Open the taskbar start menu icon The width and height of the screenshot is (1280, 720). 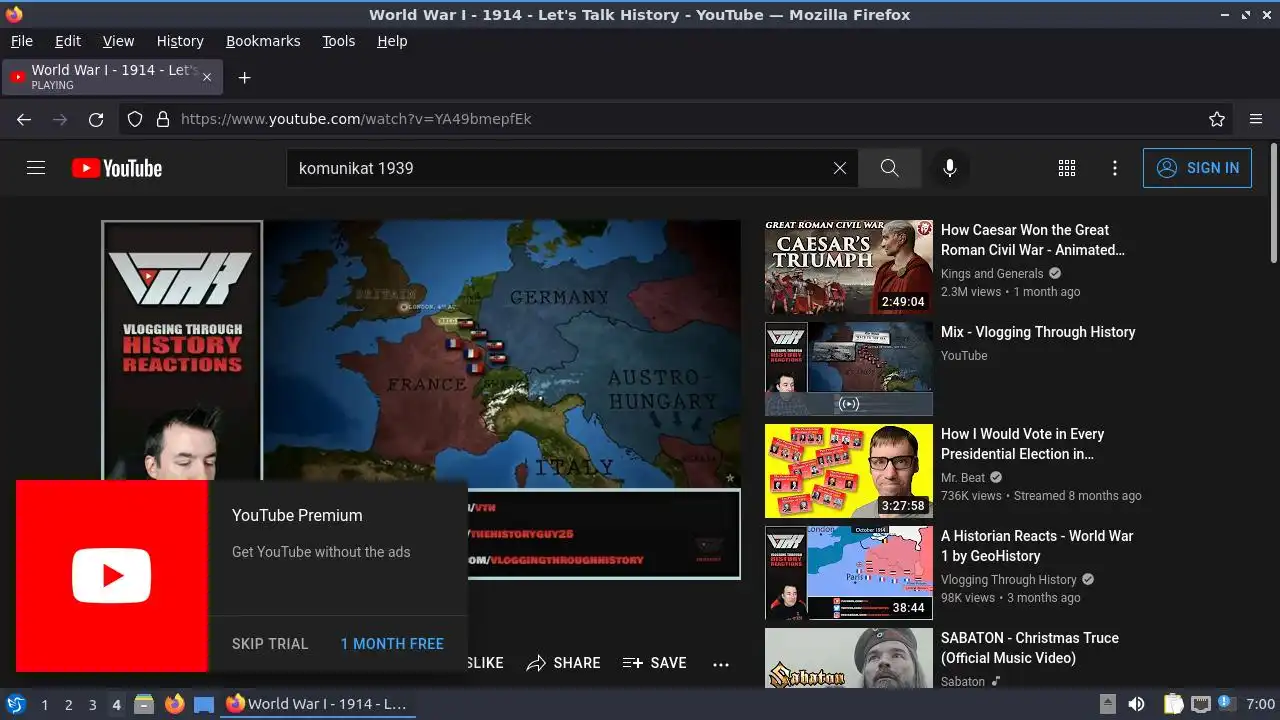pos(16,704)
